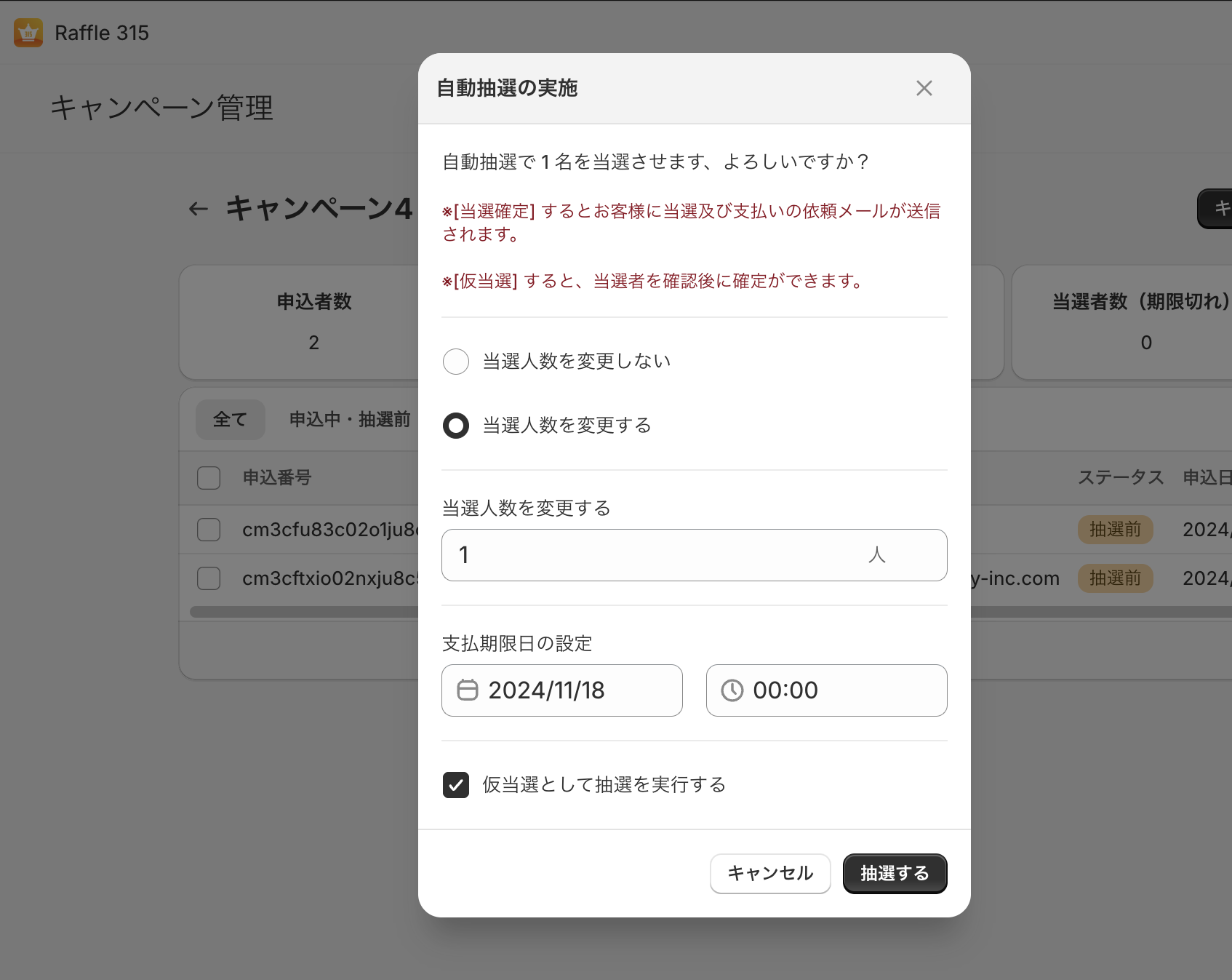This screenshot has width=1232, height=980.
Task: Uncheck 仮当選として抽選を実行する checkbox
Action: [x=456, y=785]
